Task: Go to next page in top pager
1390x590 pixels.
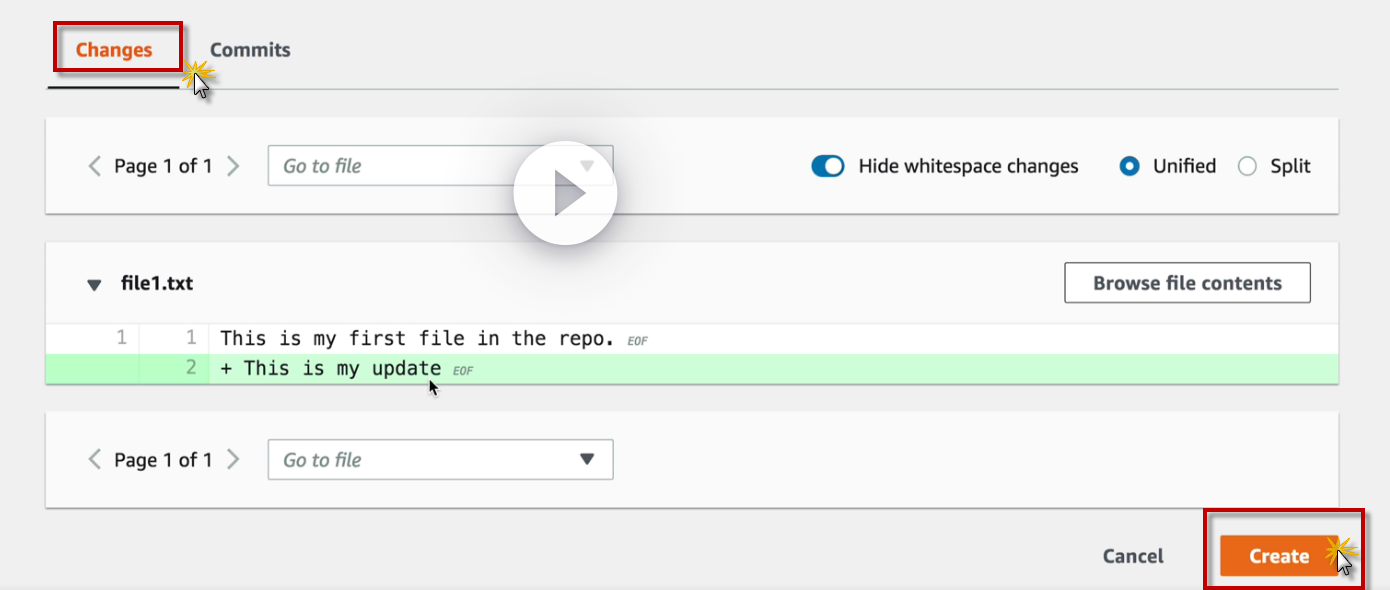Action: pos(233,166)
